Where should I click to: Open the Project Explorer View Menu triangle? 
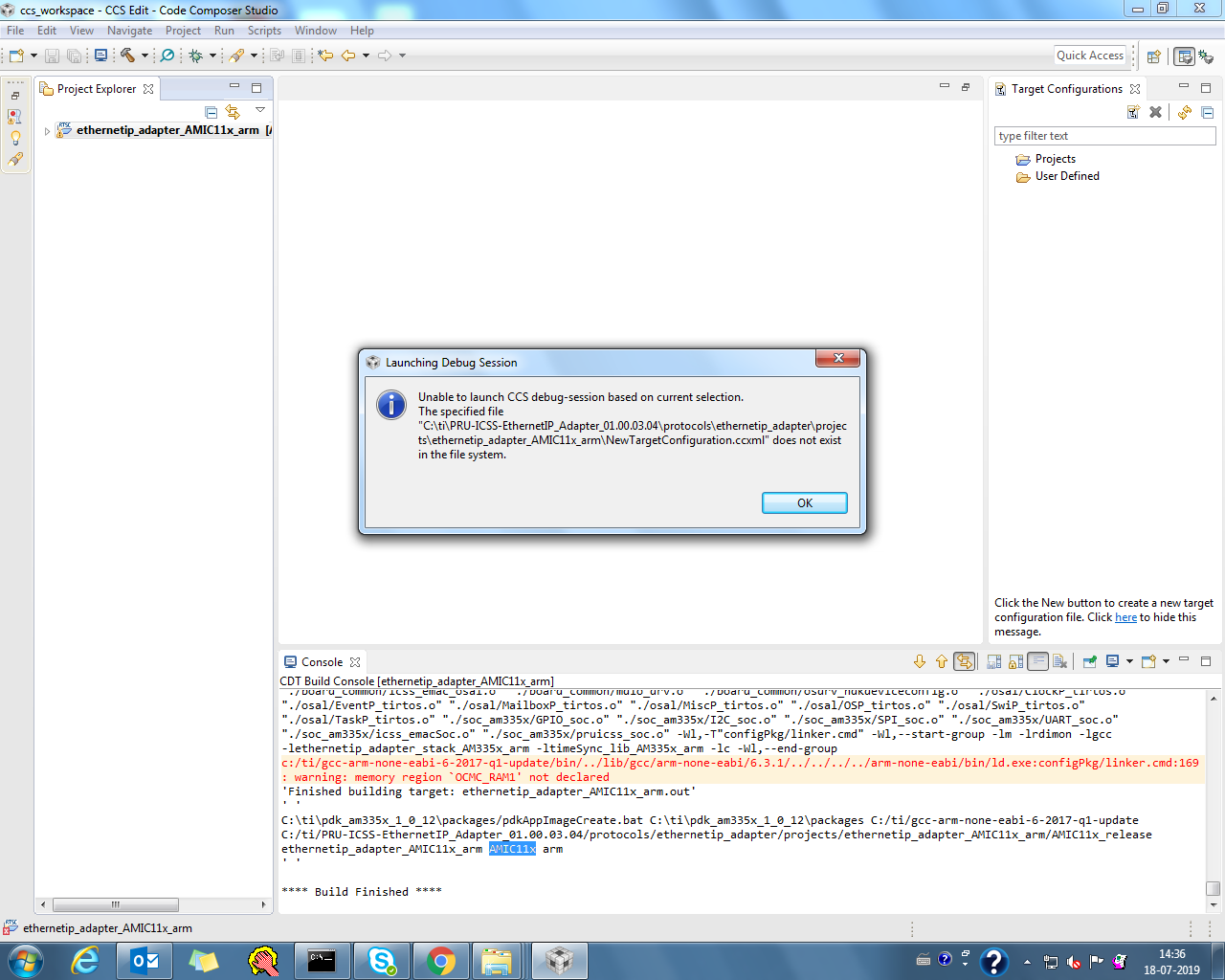[x=259, y=110]
